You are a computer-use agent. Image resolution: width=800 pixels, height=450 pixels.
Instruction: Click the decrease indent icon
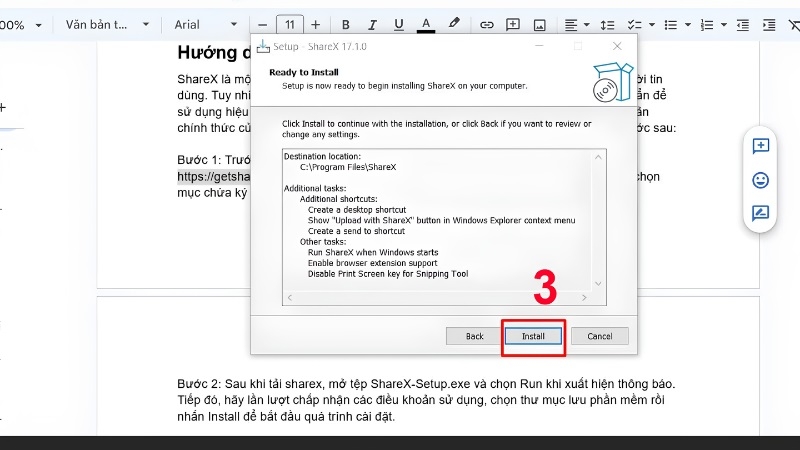[x=743, y=24]
